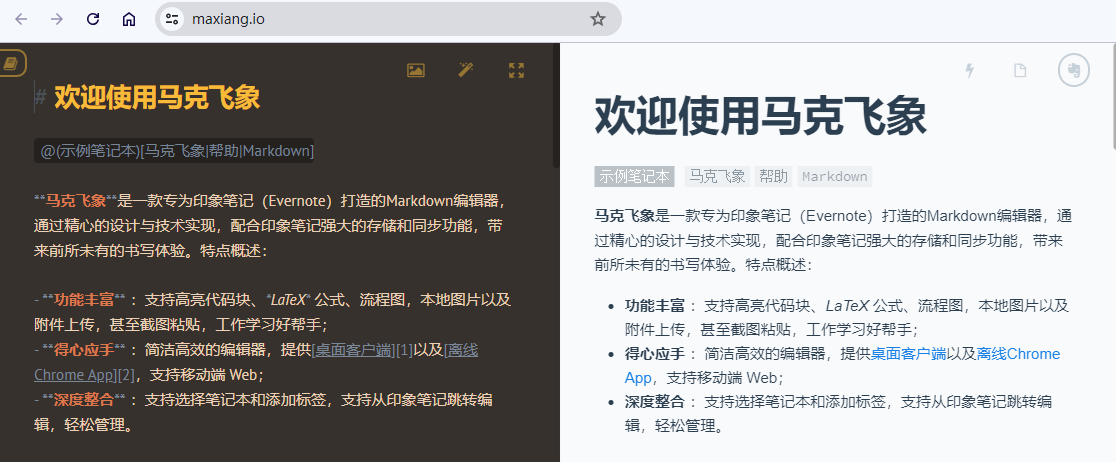Toggle fullscreen editor mode icon
Viewport: 1116px width, 462px height.
[x=517, y=70]
